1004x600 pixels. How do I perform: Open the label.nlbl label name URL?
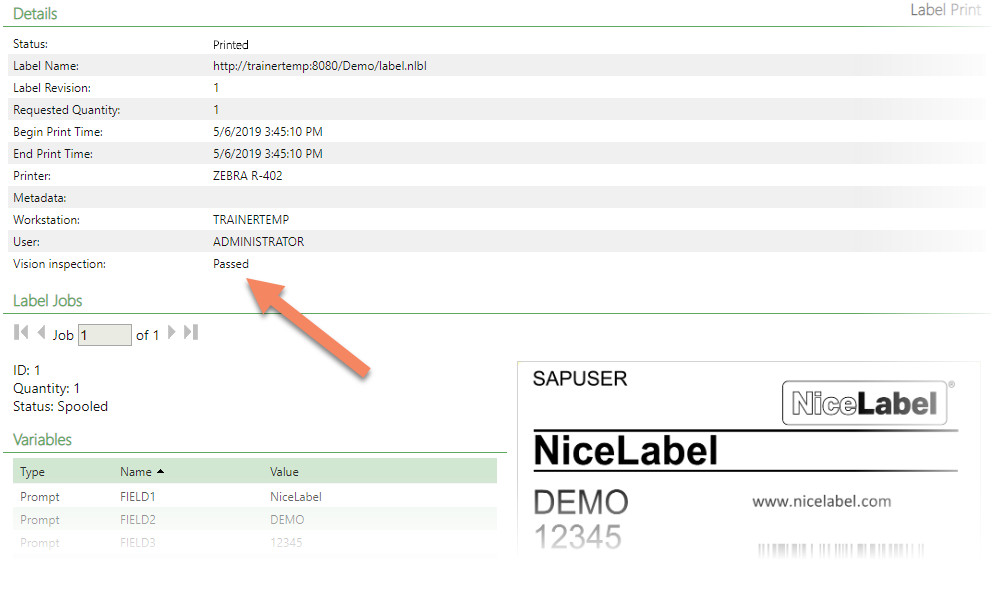tap(326, 66)
